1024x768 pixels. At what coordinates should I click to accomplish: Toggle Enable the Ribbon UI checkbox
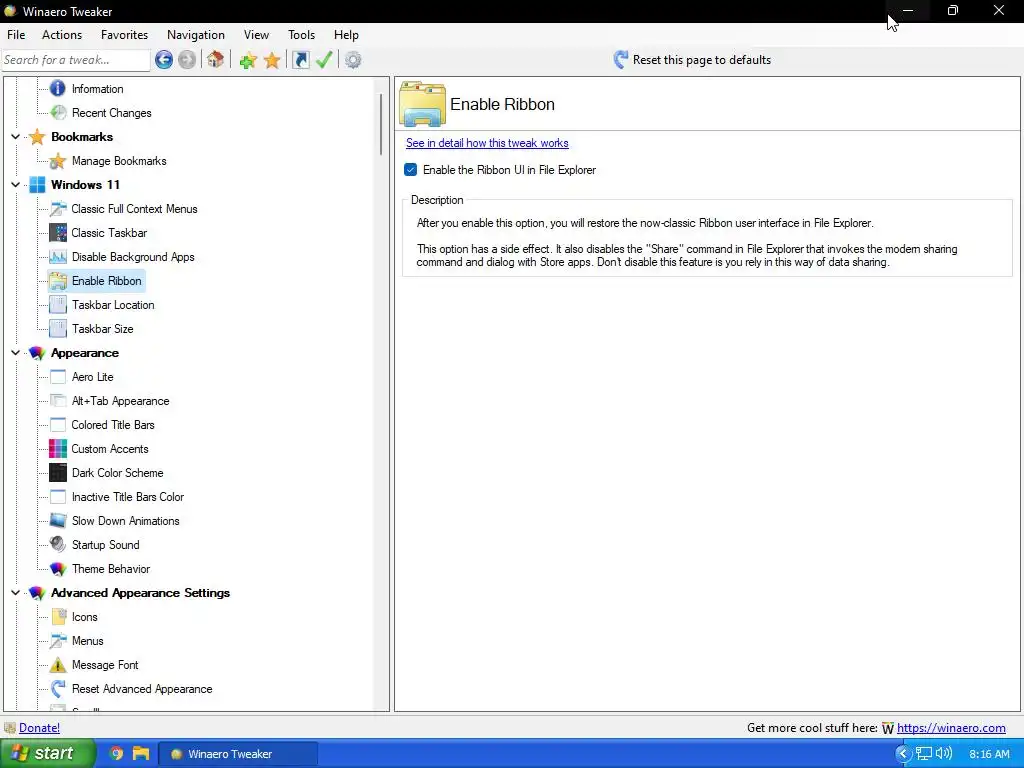[411, 170]
